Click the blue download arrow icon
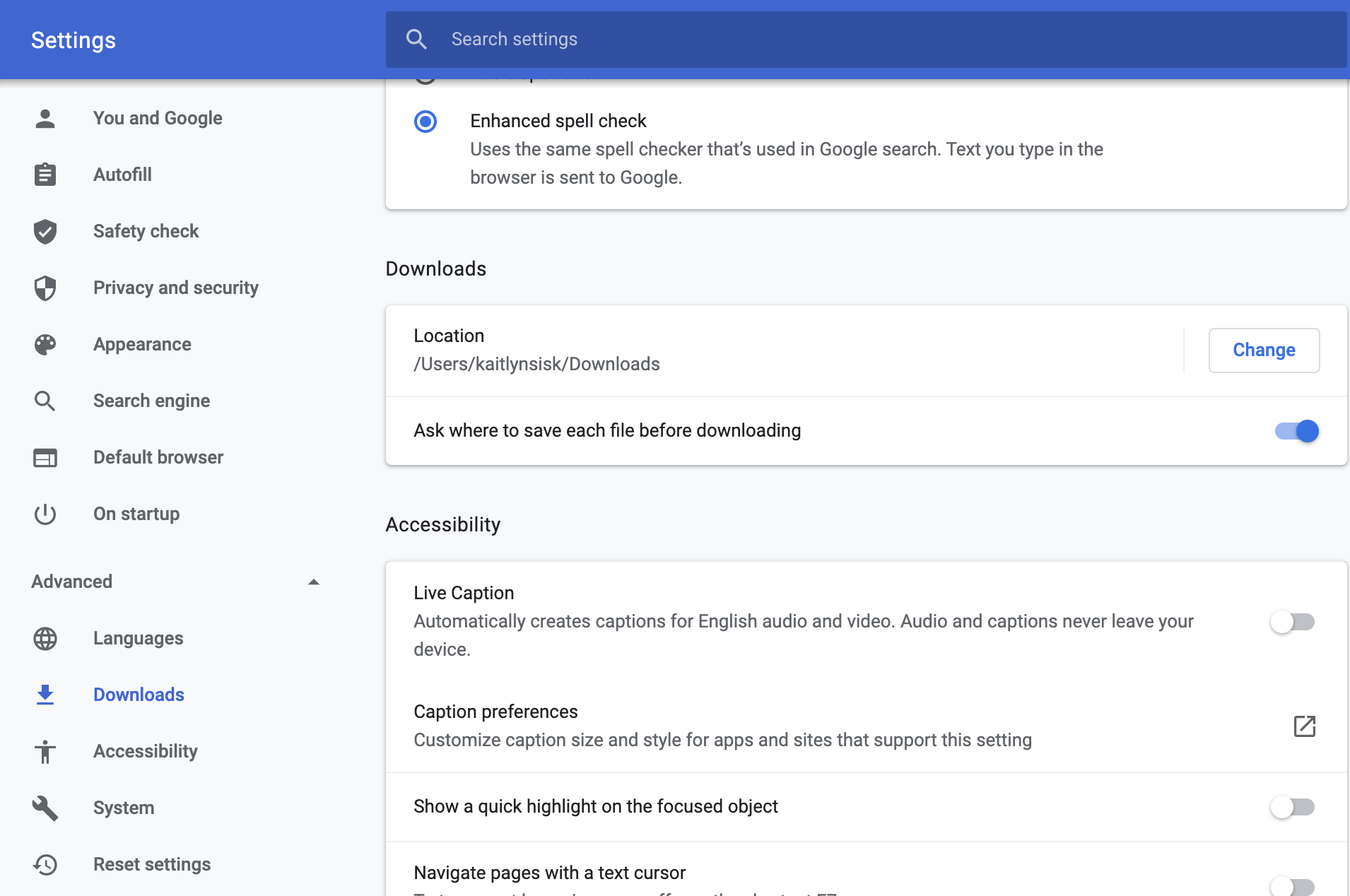 pos(45,695)
